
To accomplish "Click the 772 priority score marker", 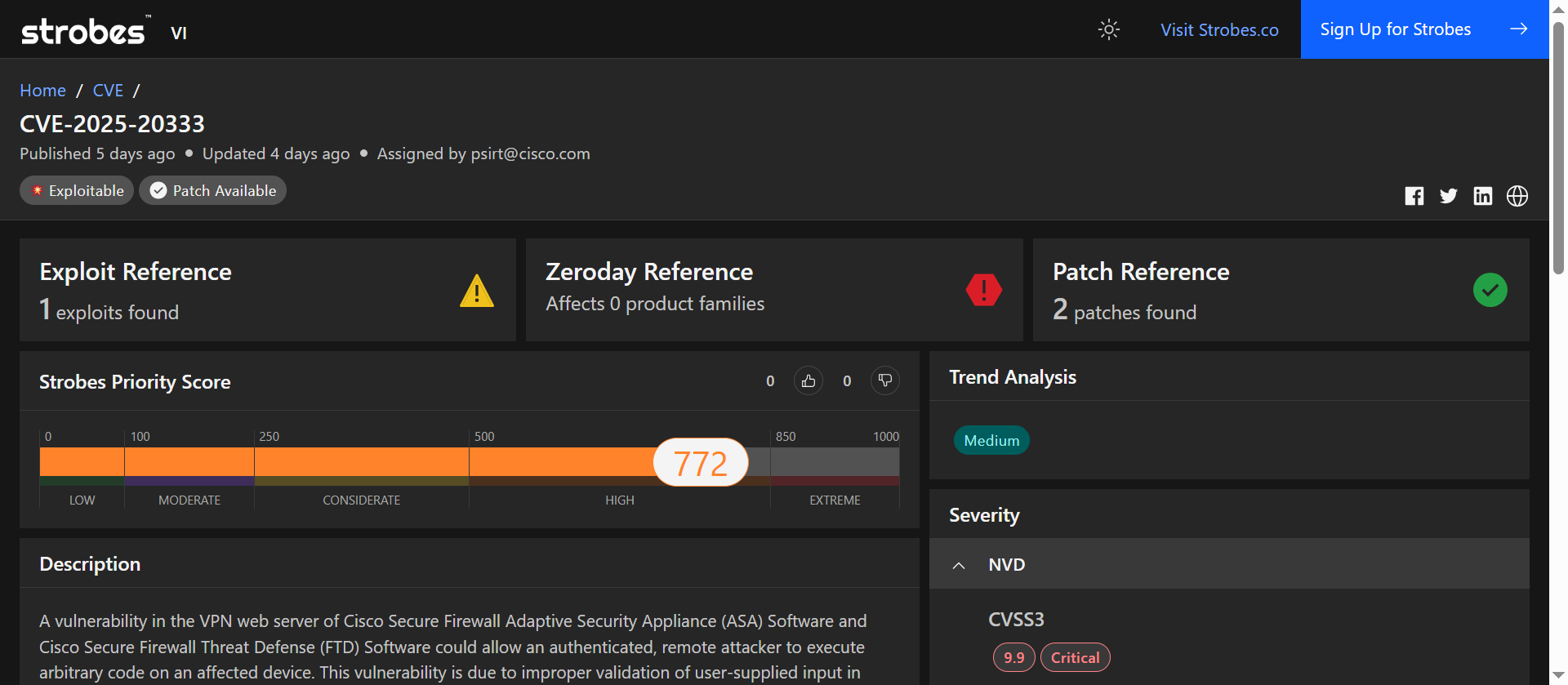I will 701,463.
